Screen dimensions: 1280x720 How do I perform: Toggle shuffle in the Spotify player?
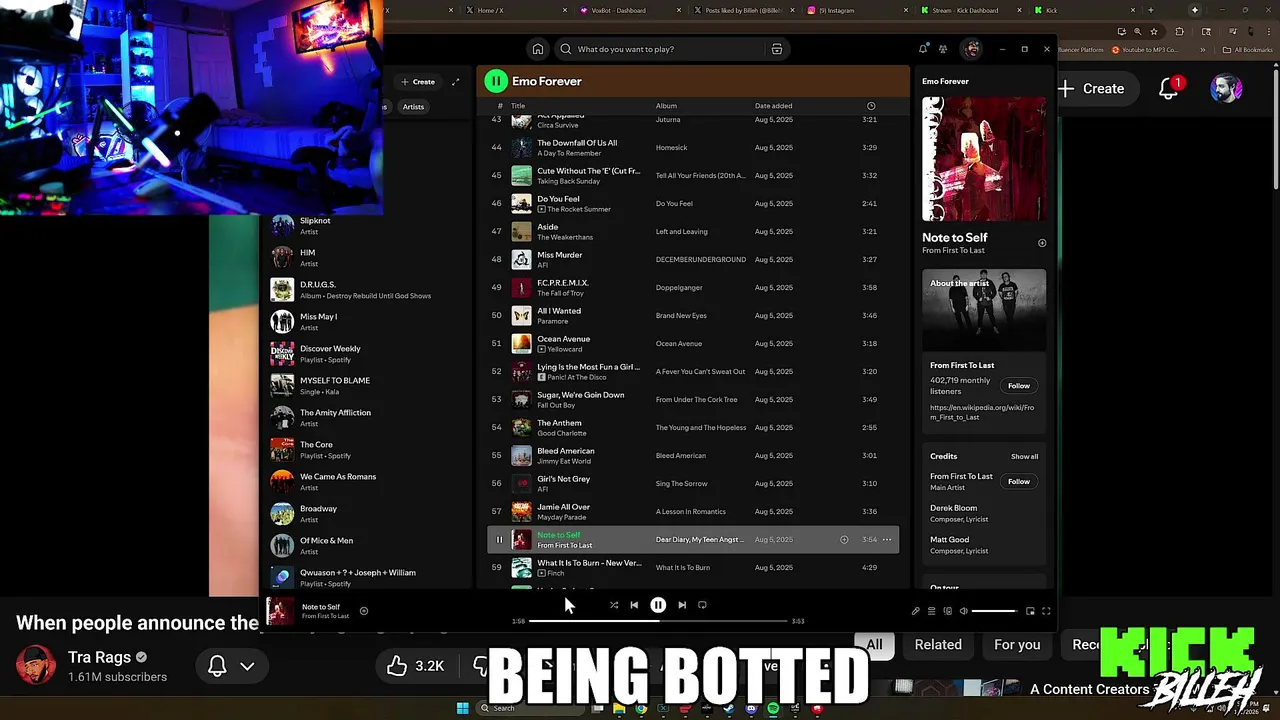coord(613,605)
